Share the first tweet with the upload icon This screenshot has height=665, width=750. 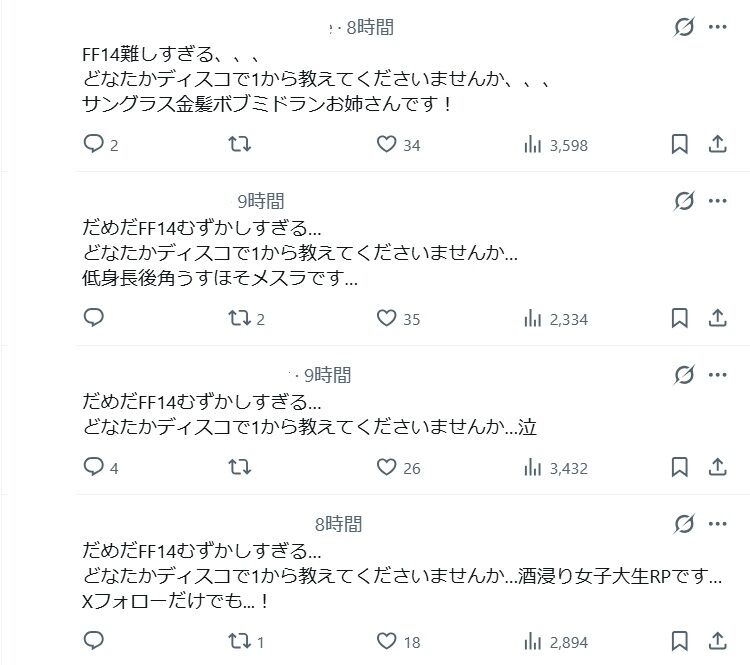tap(717, 144)
